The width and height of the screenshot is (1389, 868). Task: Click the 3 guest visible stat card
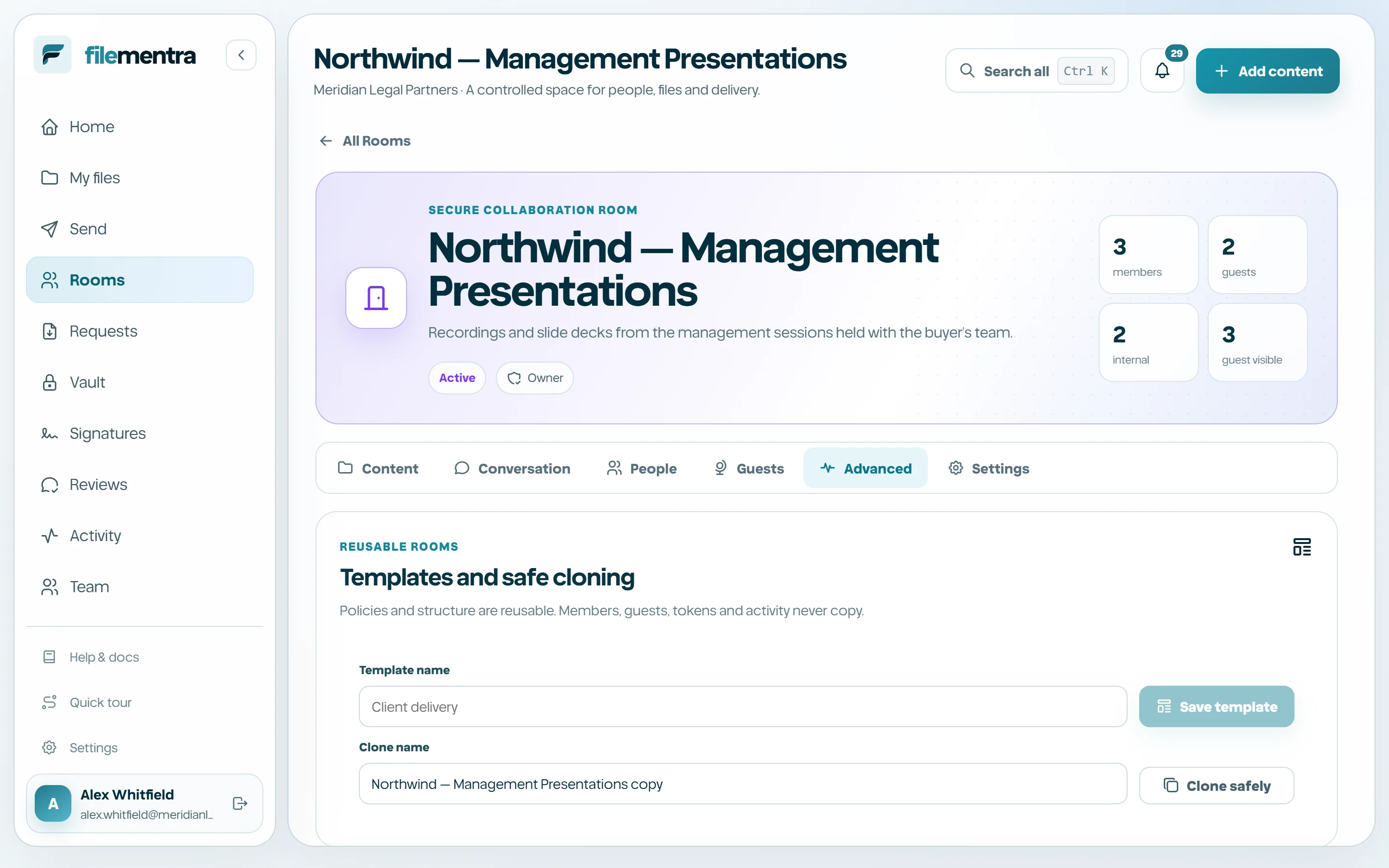tap(1257, 342)
